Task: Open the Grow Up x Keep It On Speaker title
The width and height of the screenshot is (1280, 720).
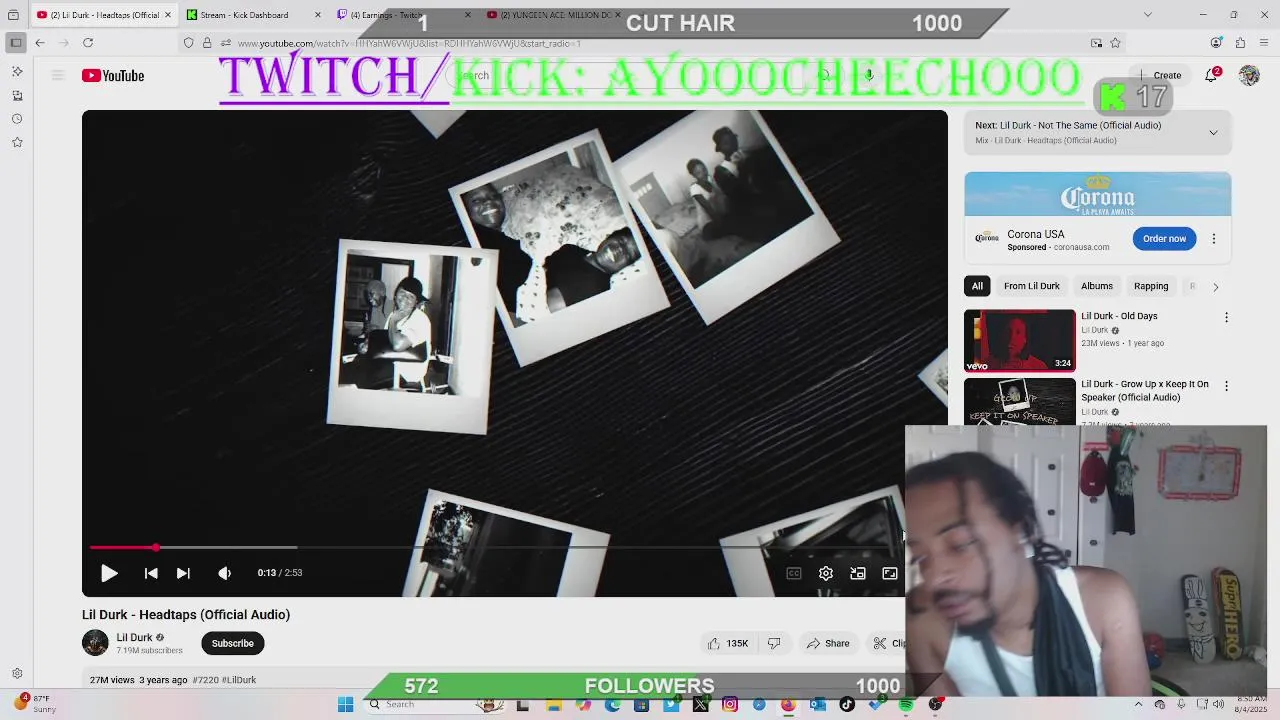Action: tap(1145, 390)
